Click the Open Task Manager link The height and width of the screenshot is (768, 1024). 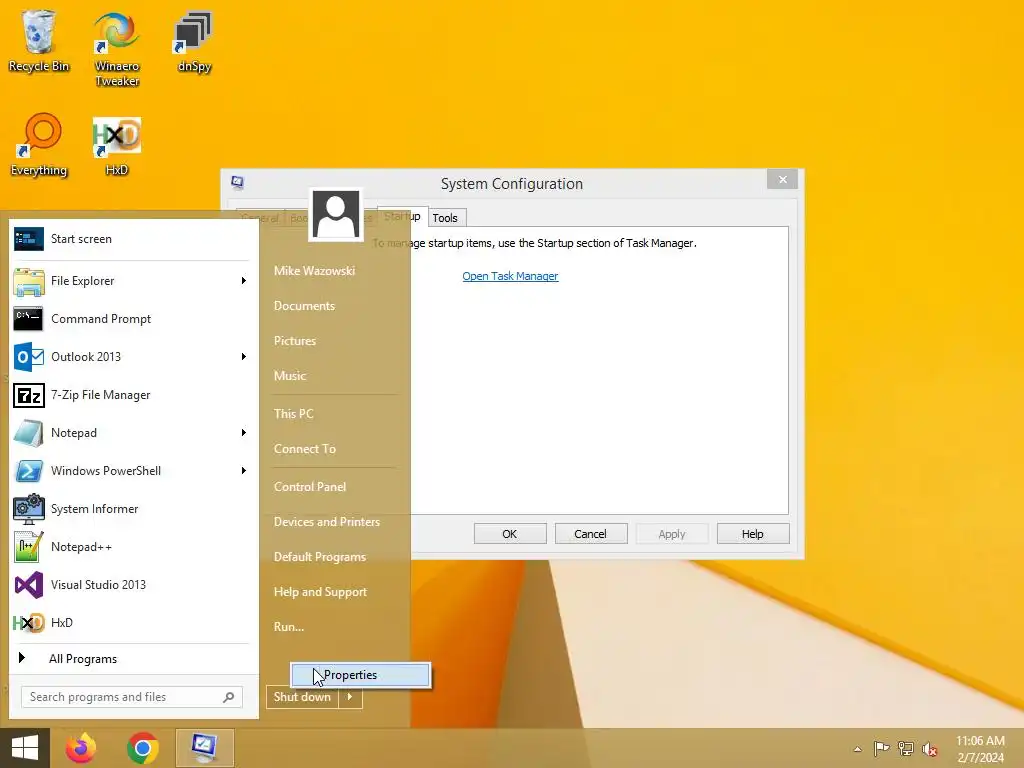510,276
